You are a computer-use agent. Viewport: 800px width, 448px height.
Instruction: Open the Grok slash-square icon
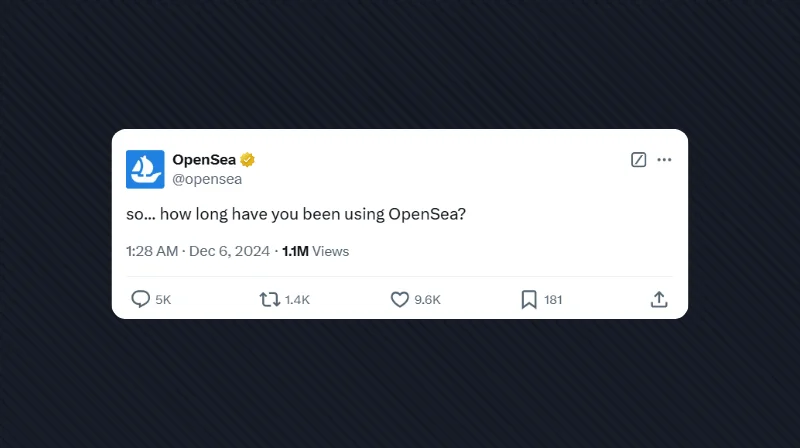(639, 160)
